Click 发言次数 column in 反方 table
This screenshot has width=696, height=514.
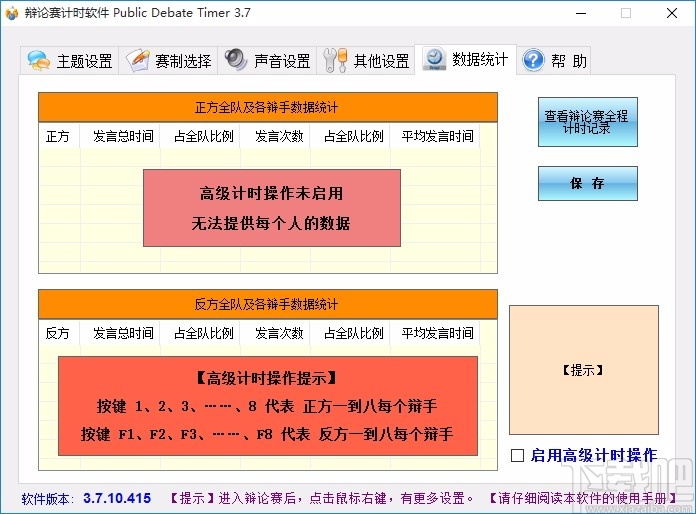pyautogui.click(x=275, y=333)
